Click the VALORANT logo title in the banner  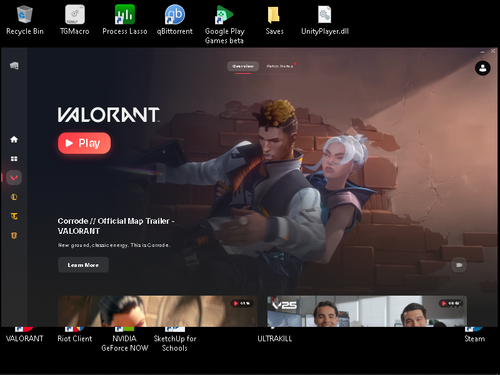(109, 115)
